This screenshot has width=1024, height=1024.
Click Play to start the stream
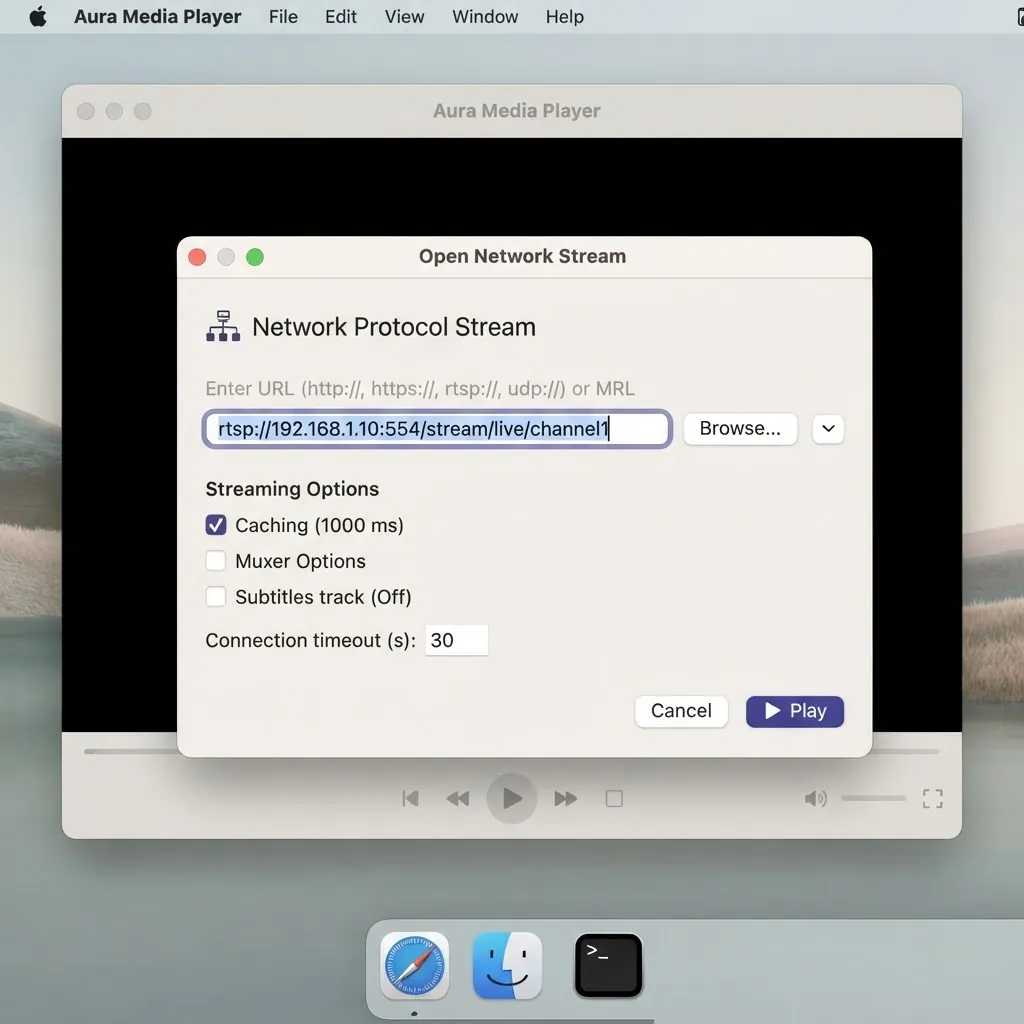tap(795, 711)
